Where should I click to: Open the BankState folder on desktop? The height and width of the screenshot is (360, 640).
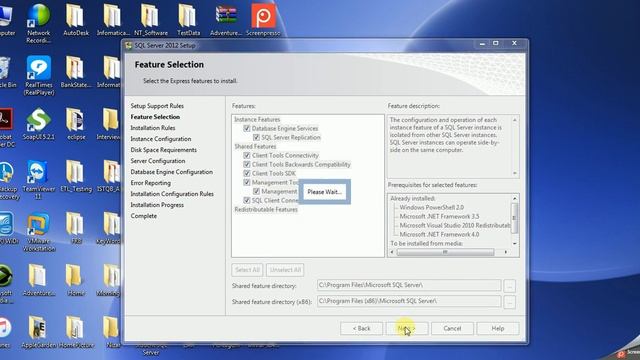coord(76,72)
